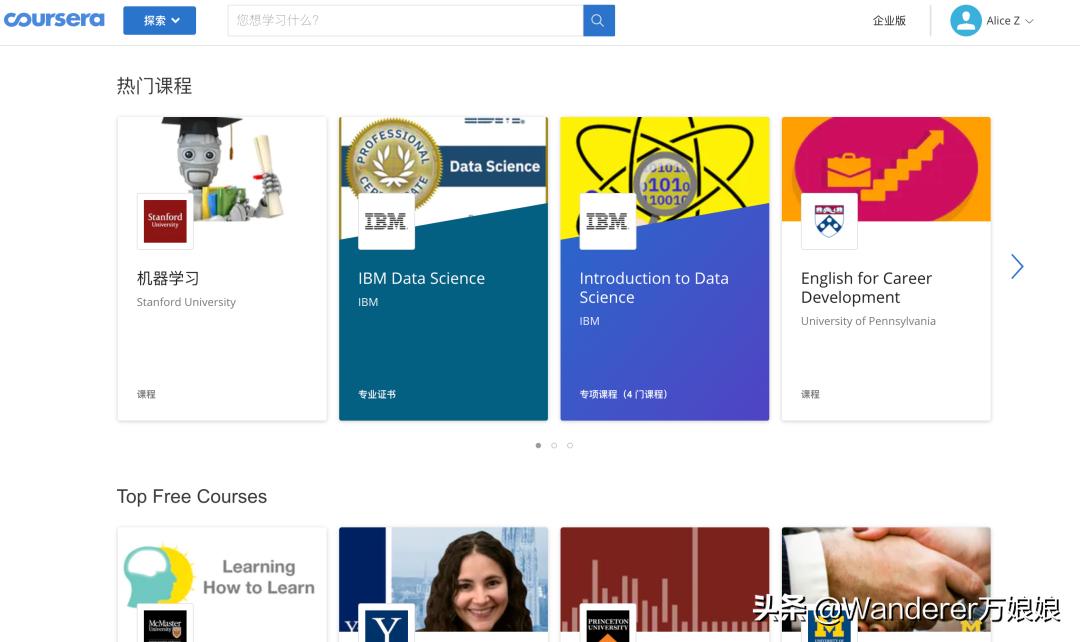1080x642 pixels.
Task: Select the first carousel page dot
Action: pos(538,445)
